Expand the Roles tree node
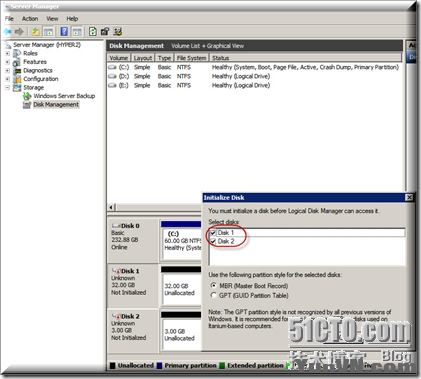Image resolution: width=421 pixels, height=379 pixels. [x=7, y=53]
